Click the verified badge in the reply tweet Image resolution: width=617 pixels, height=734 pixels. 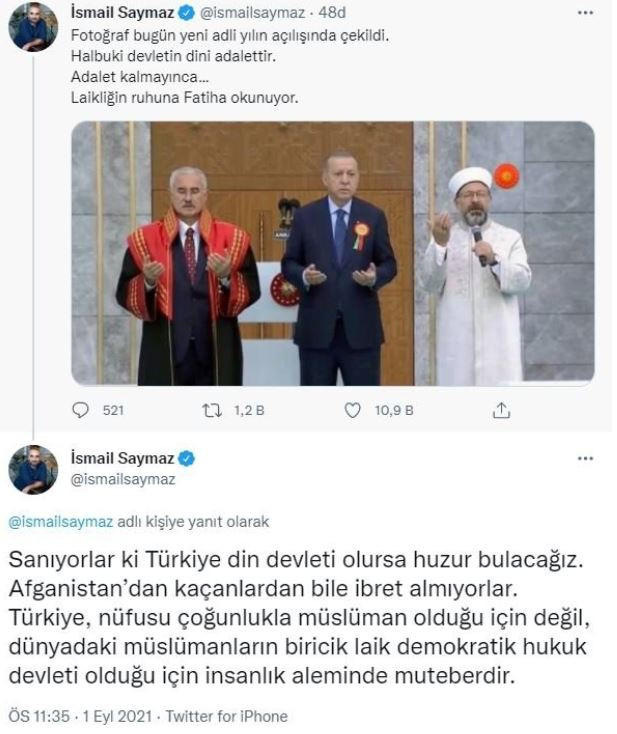(187, 458)
